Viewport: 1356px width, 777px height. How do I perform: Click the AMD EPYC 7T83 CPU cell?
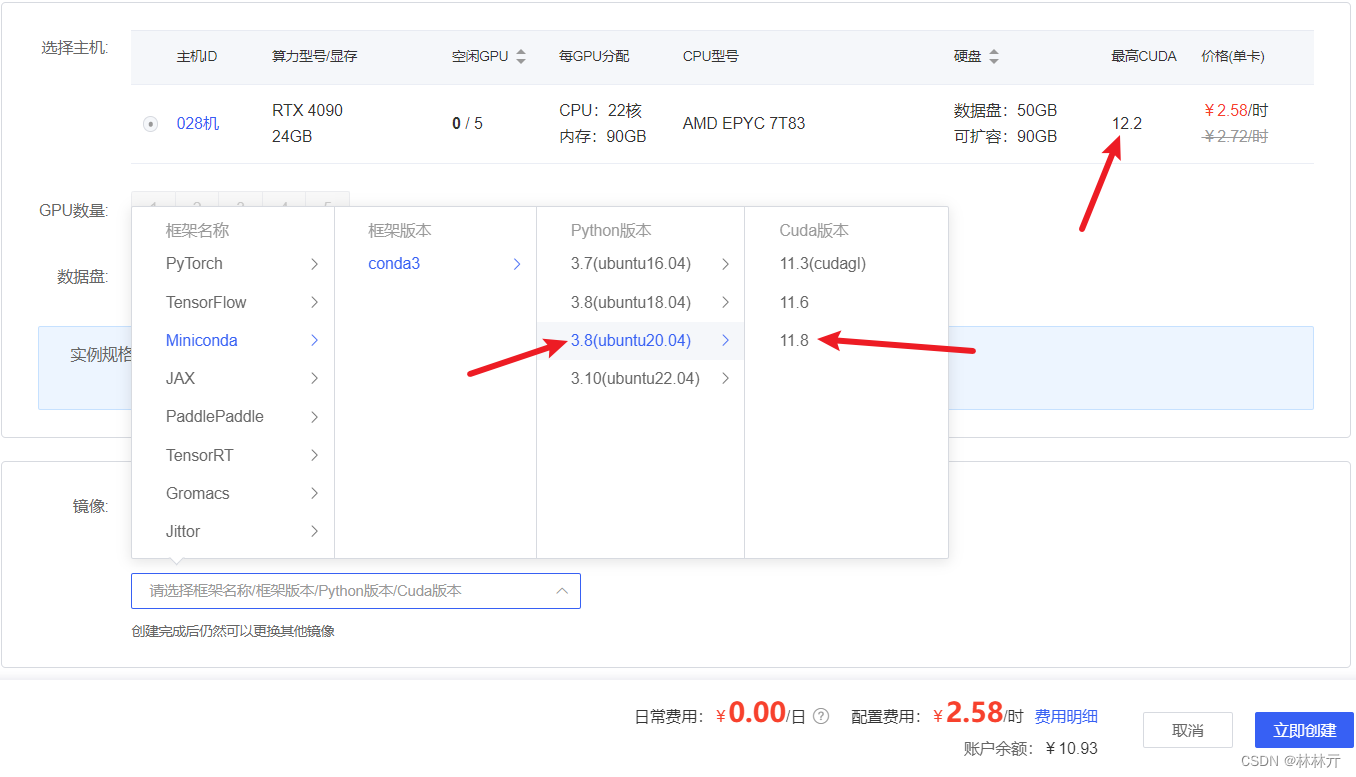point(744,124)
